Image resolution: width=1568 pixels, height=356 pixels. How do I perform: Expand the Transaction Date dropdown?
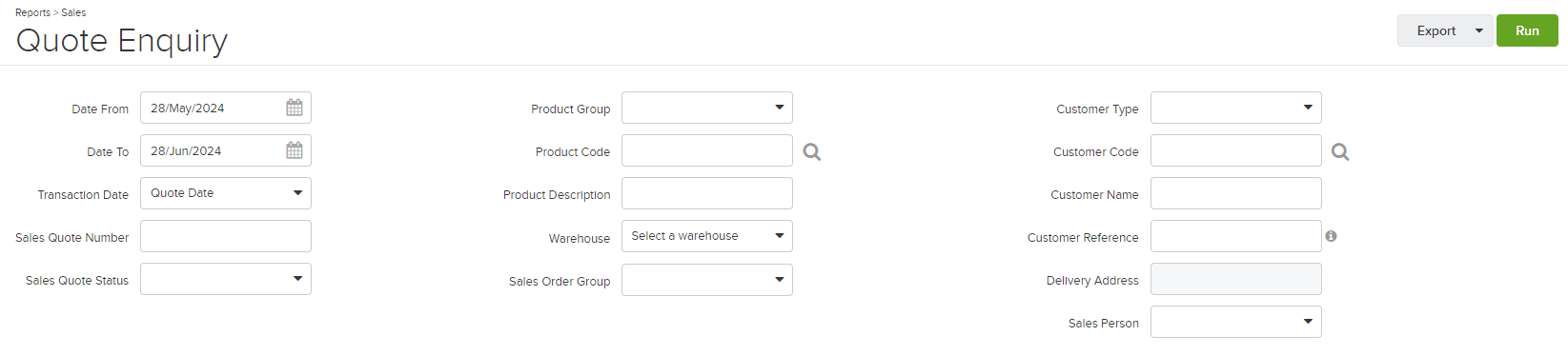(x=226, y=193)
